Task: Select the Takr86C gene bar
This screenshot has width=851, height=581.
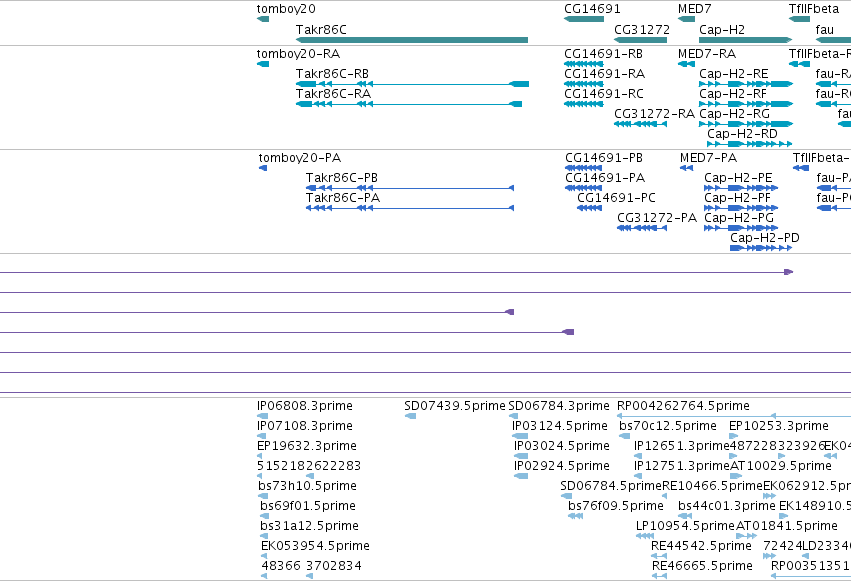Action: (x=412, y=40)
